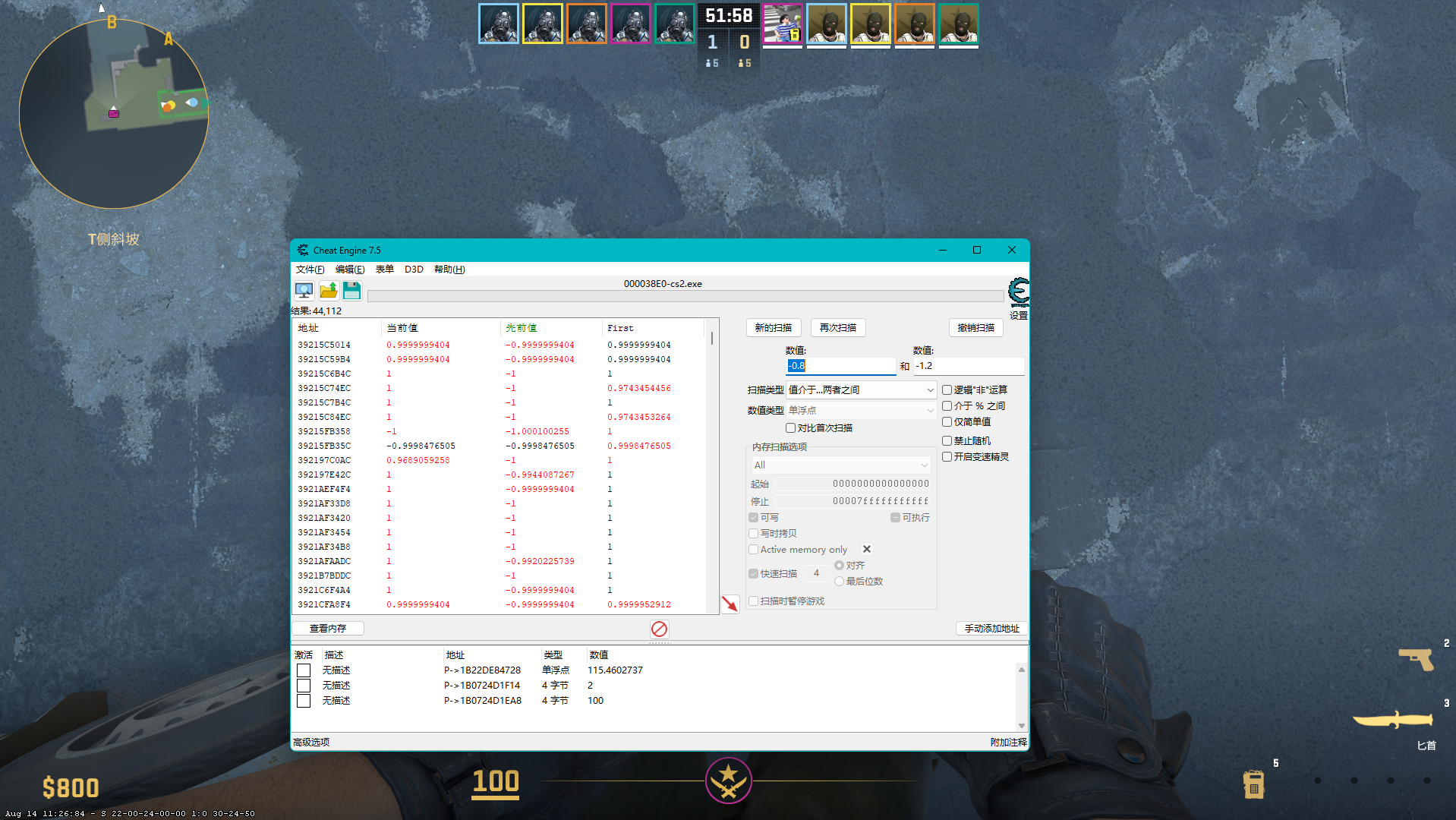
Task: Click the X beside Active memory only
Action: pos(867,549)
